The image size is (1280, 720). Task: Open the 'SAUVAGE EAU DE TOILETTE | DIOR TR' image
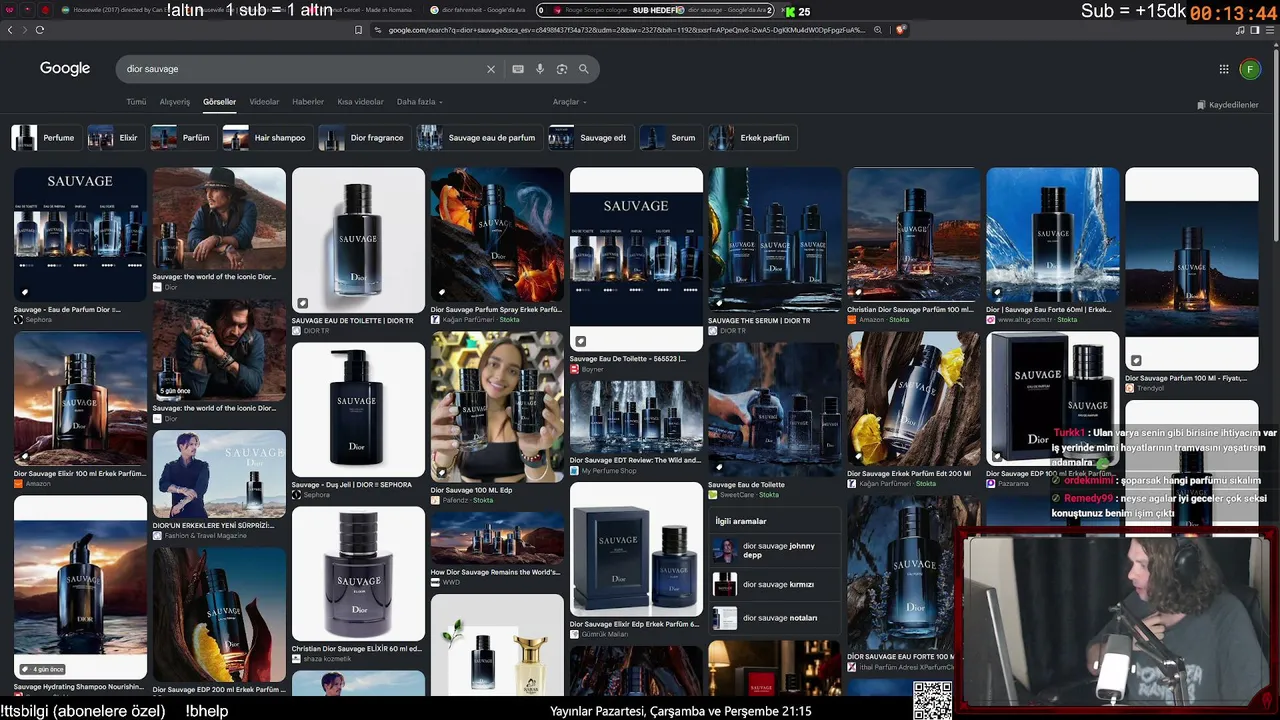point(358,240)
